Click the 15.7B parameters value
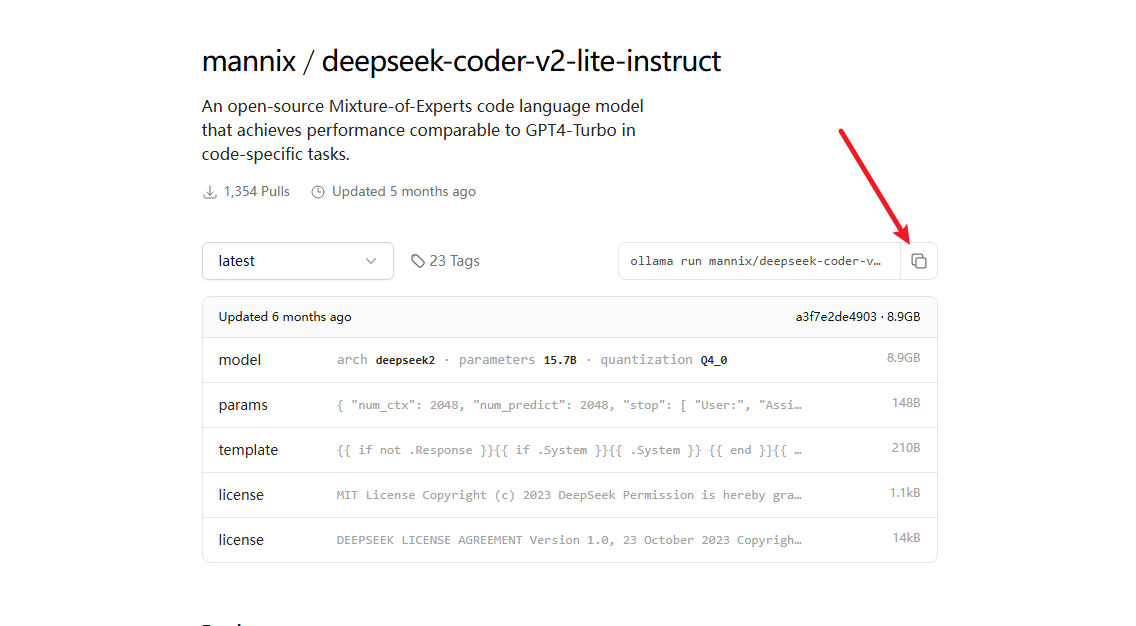Image resolution: width=1136 pixels, height=626 pixels. (560, 360)
